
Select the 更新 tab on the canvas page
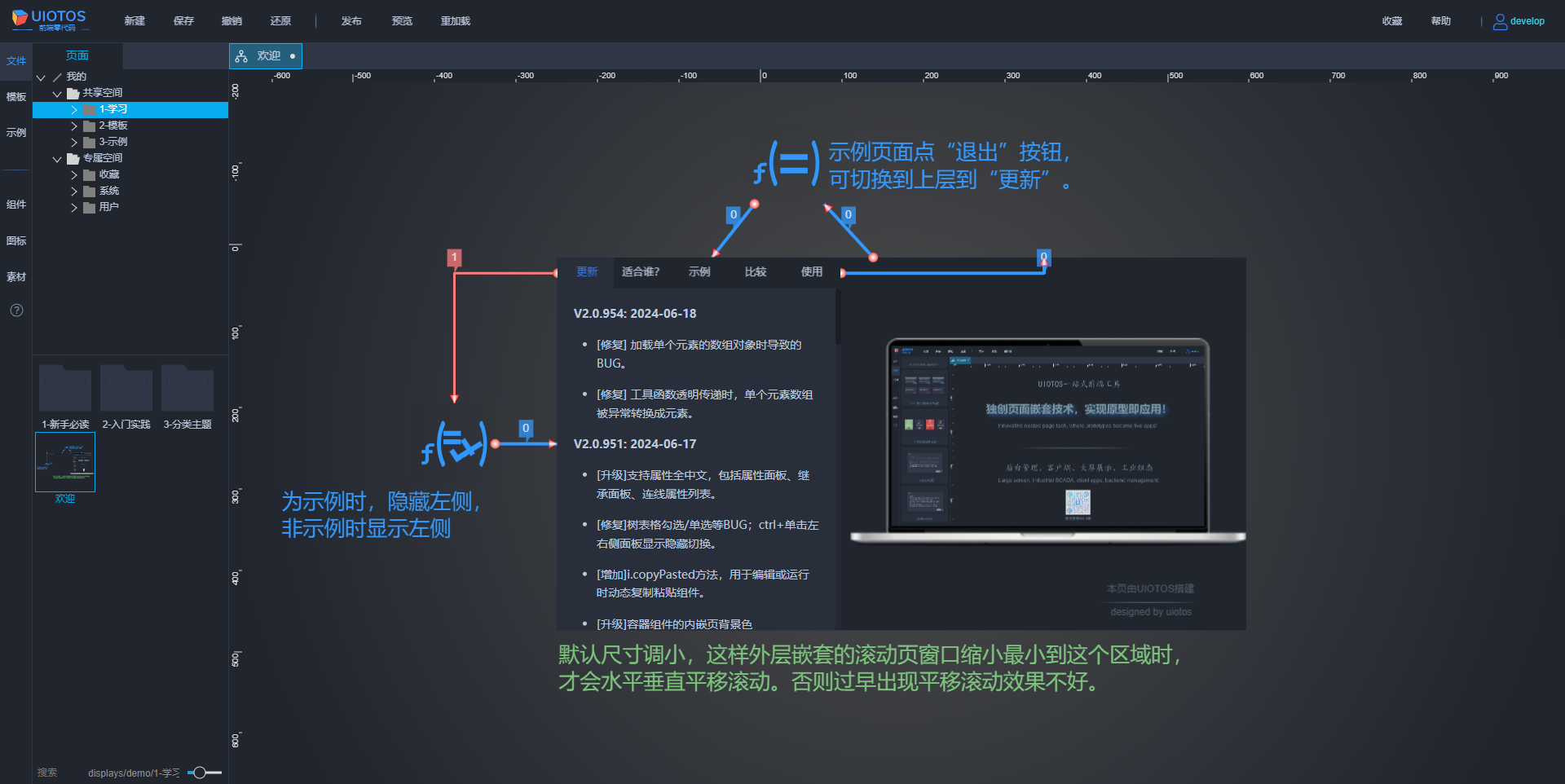click(587, 272)
